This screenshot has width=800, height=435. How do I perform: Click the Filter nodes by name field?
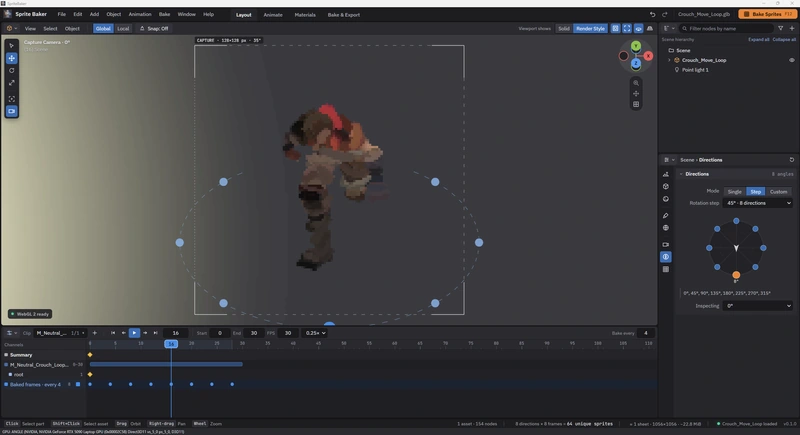click(x=726, y=29)
